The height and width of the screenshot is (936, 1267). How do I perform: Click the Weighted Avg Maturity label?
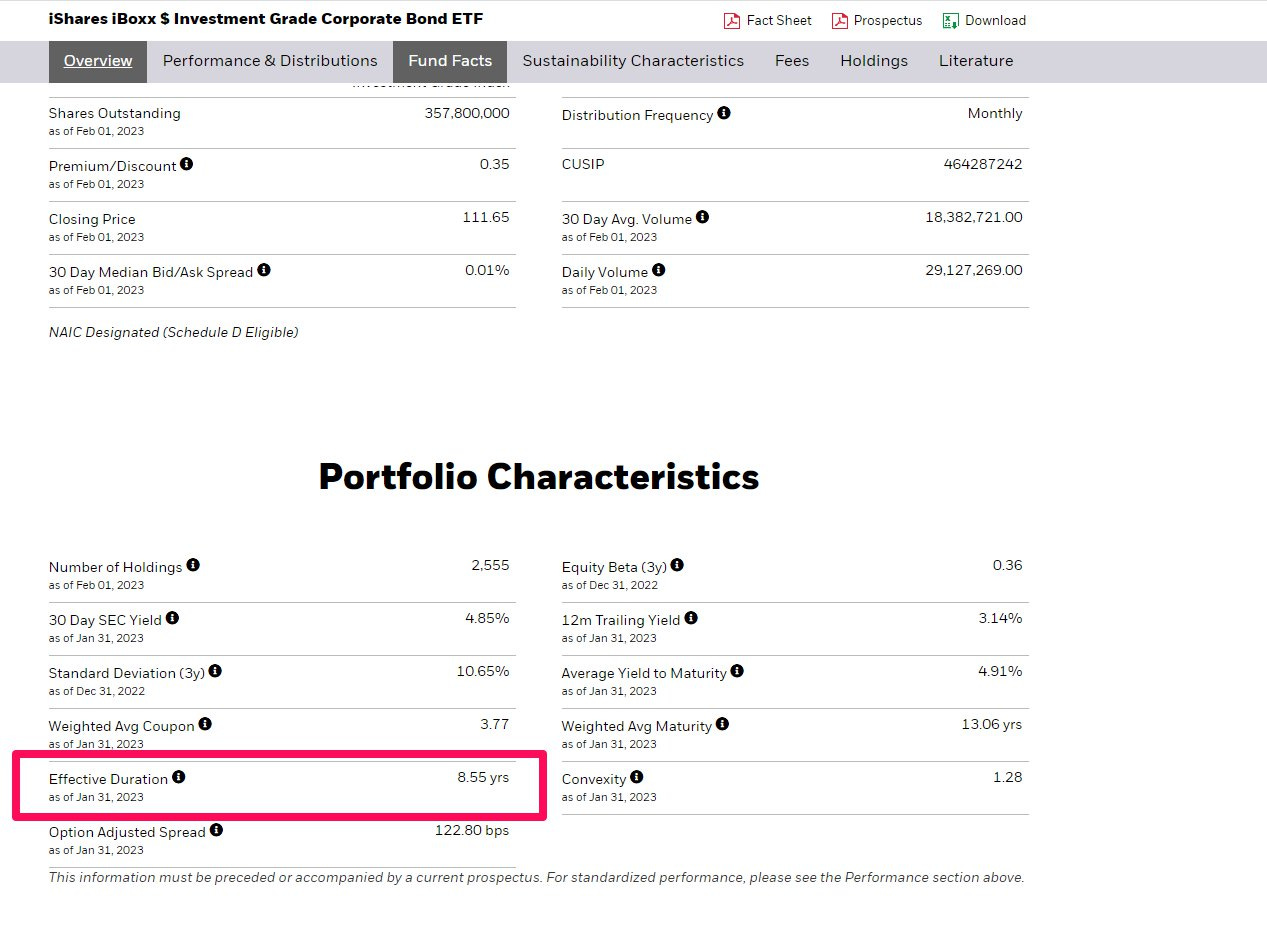636,726
